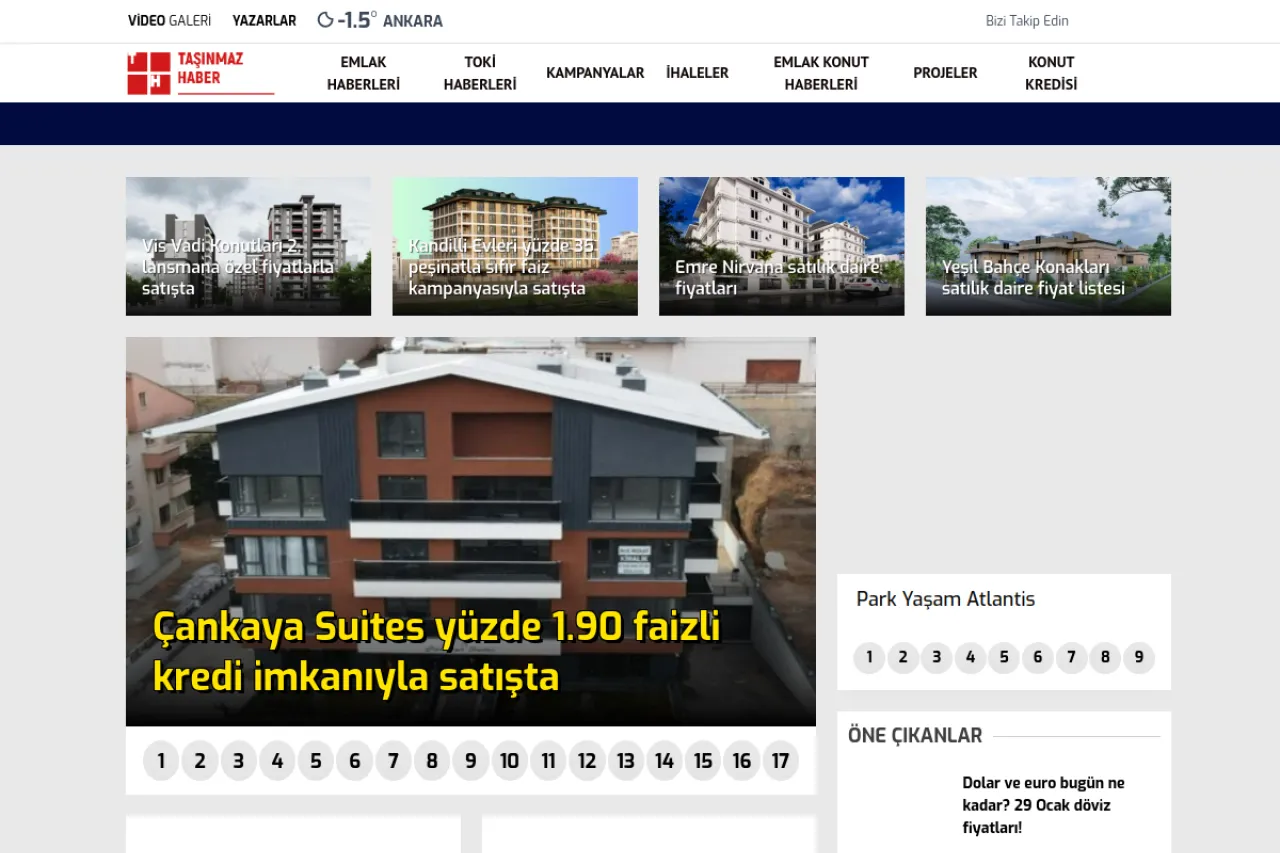
Task: Click the YAZARLAR link
Action: pyautogui.click(x=264, y=19)
